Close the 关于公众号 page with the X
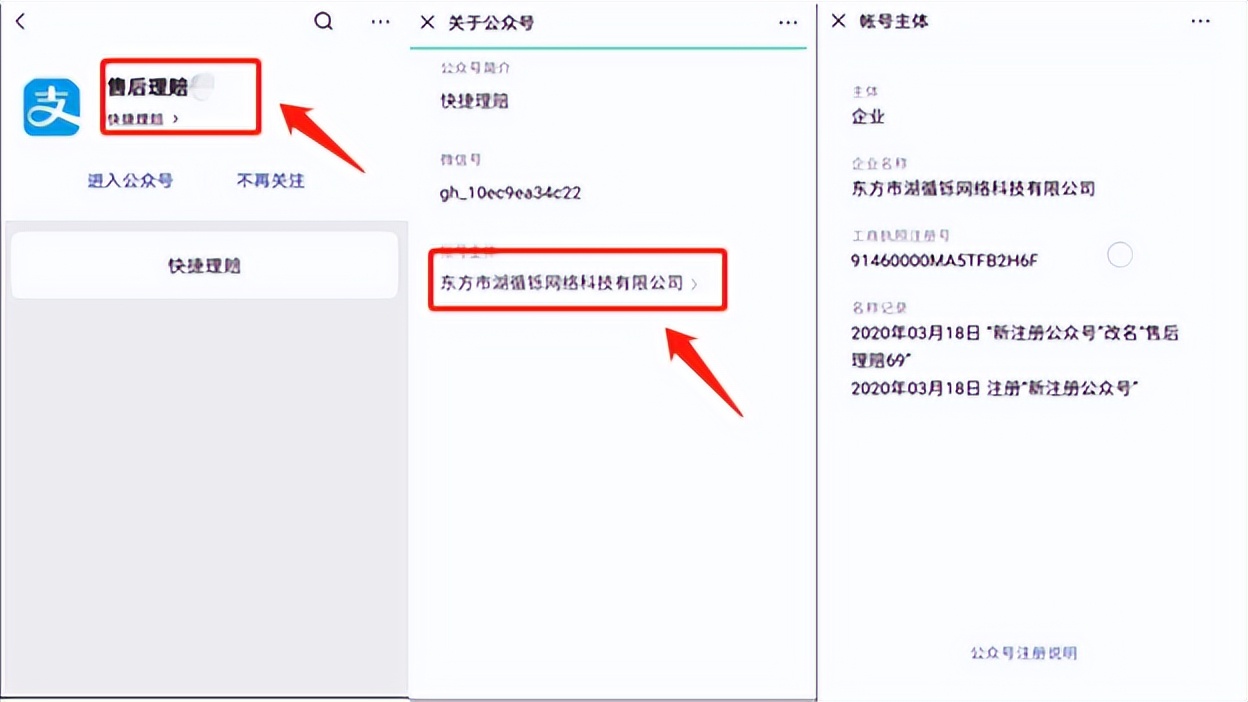The image size is (1248, 702). pyautogui.click(x=426, y=22)
